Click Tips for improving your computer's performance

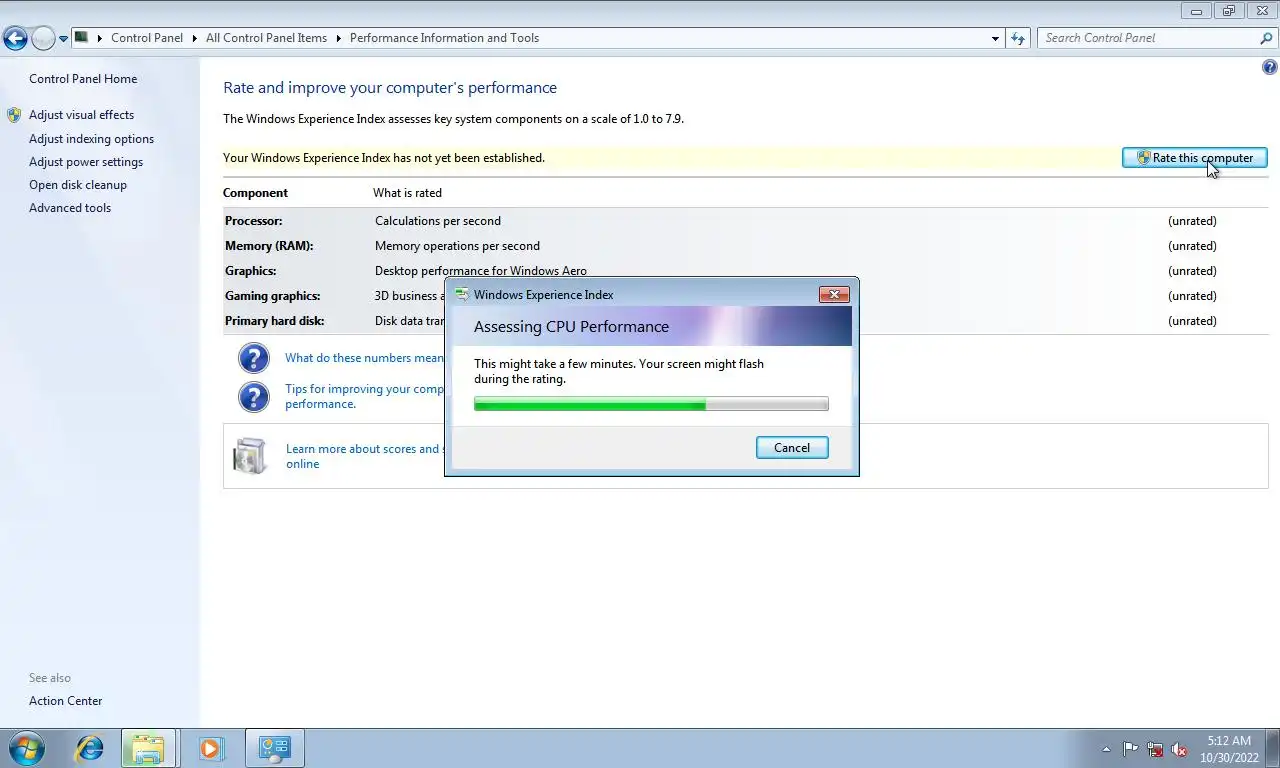pos(364,396)
